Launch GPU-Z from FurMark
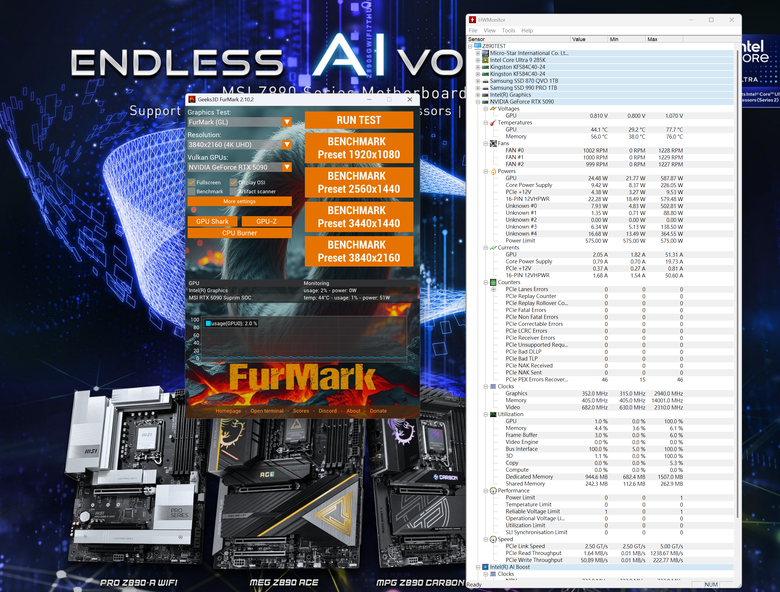Viewport: 780px width, 592px height. pos(267,221)
